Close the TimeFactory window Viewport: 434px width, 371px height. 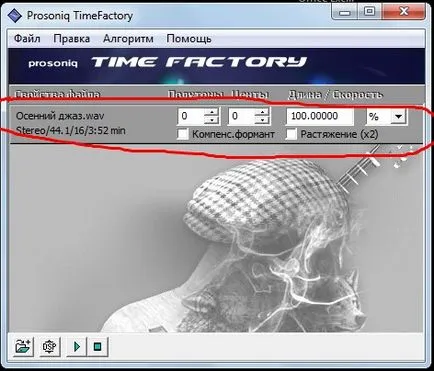click(403, 12)
